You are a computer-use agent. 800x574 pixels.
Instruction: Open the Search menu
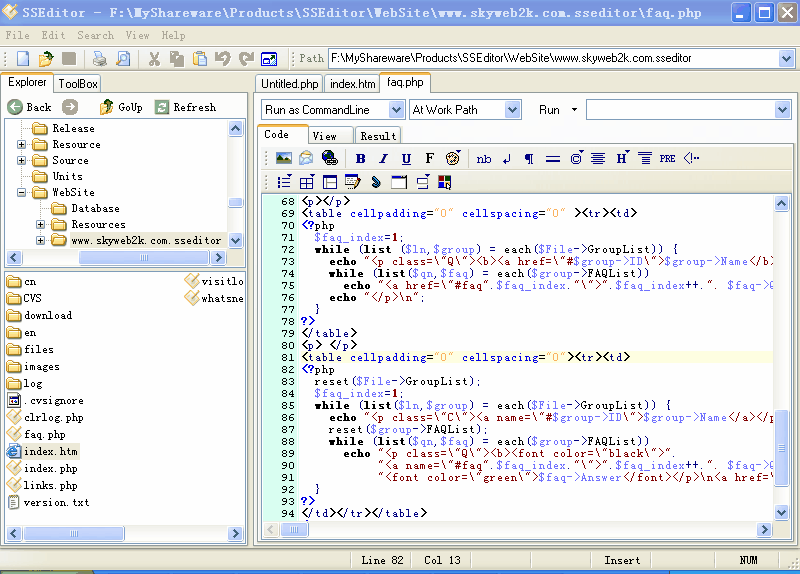(x=95, y=35)
